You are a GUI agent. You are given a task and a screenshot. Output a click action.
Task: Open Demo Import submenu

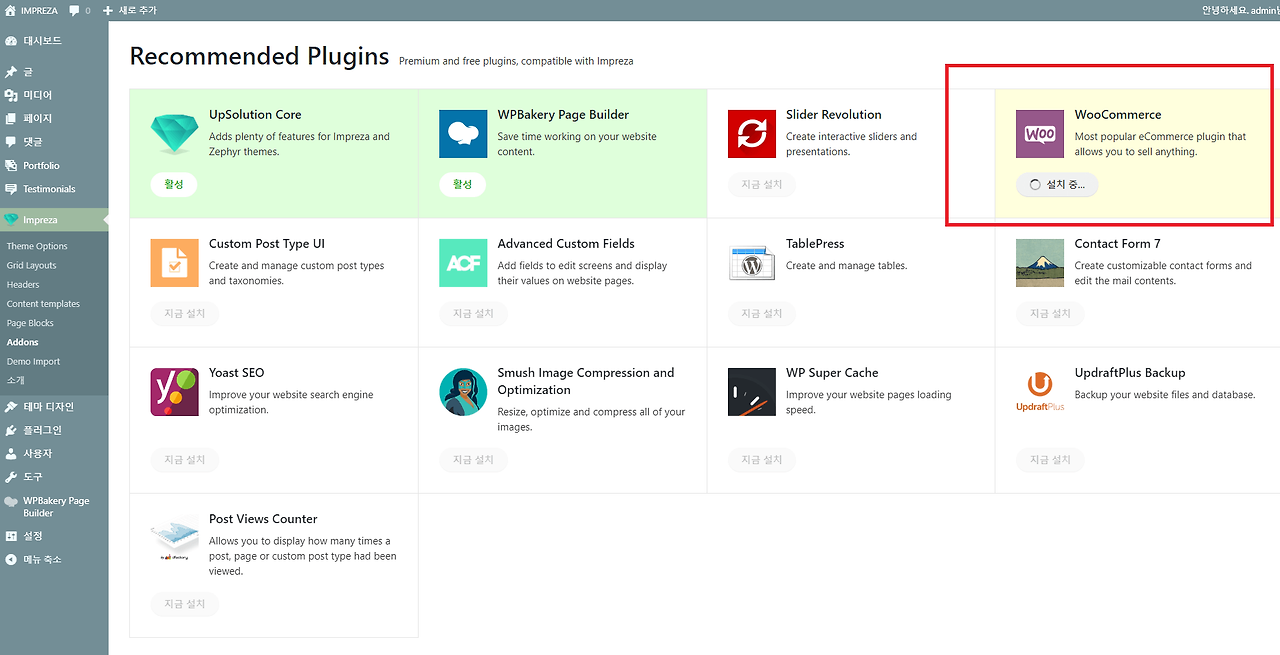click(33, 361)
